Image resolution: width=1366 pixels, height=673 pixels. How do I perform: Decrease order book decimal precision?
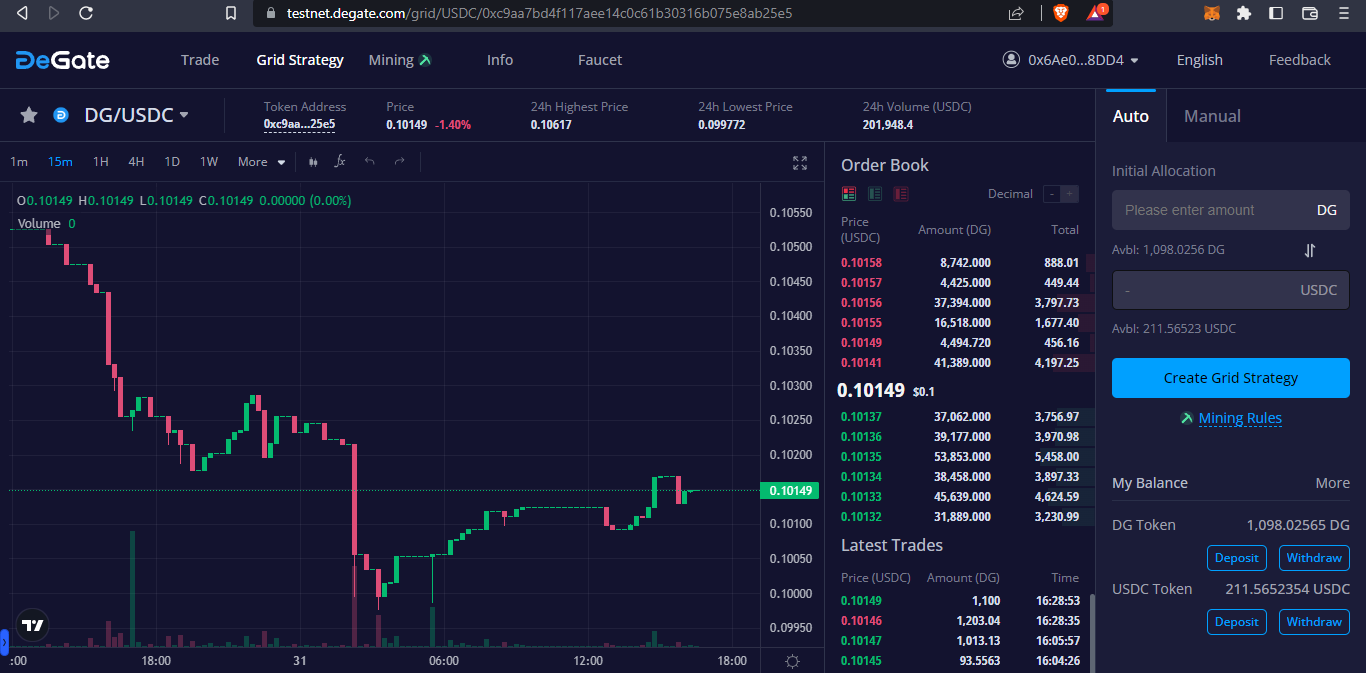click(x=1052, y=194)
